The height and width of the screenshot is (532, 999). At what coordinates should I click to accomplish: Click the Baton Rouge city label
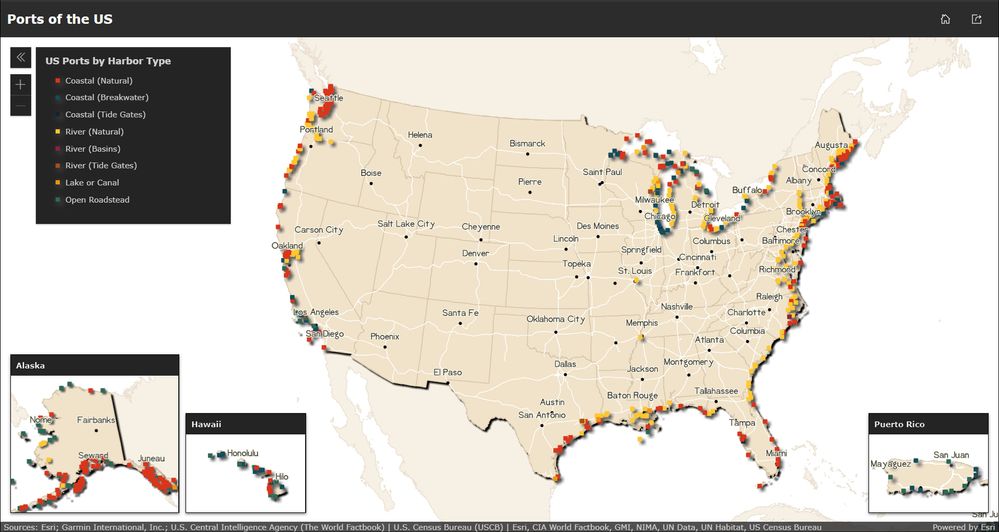click(632, 395)
